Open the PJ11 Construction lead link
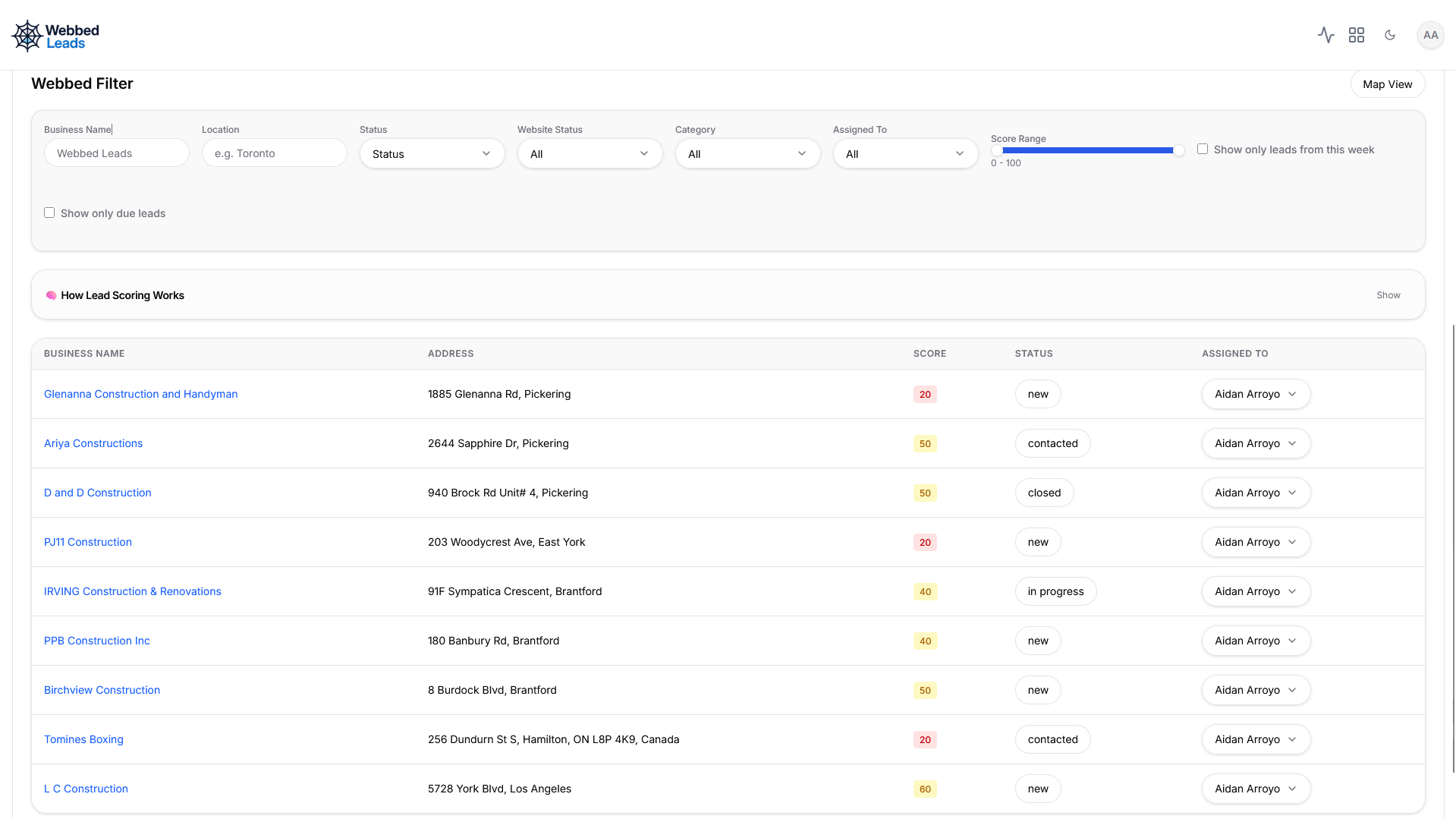Image resolution: width=1456 pixels, height=819 pixels. pos(88,542)
